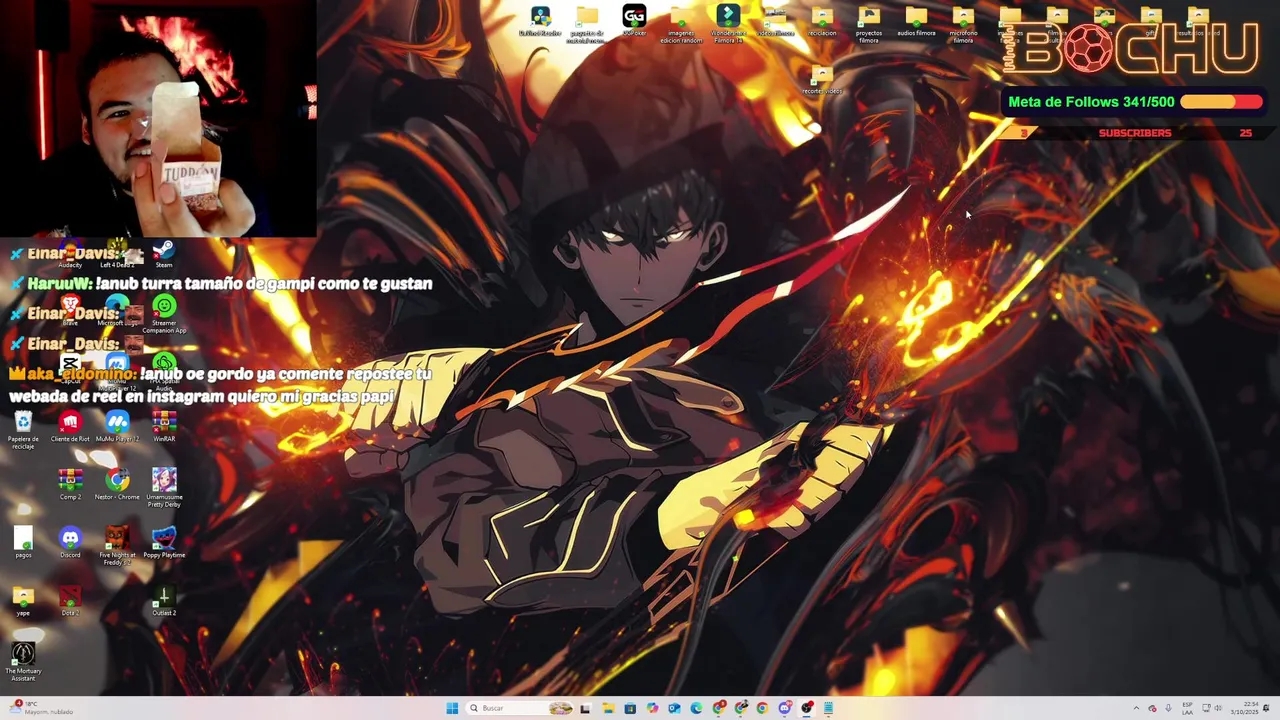The image size is (1280, 720).
Task: Open the Windows Start menu
Action: [x=452, y=708]
